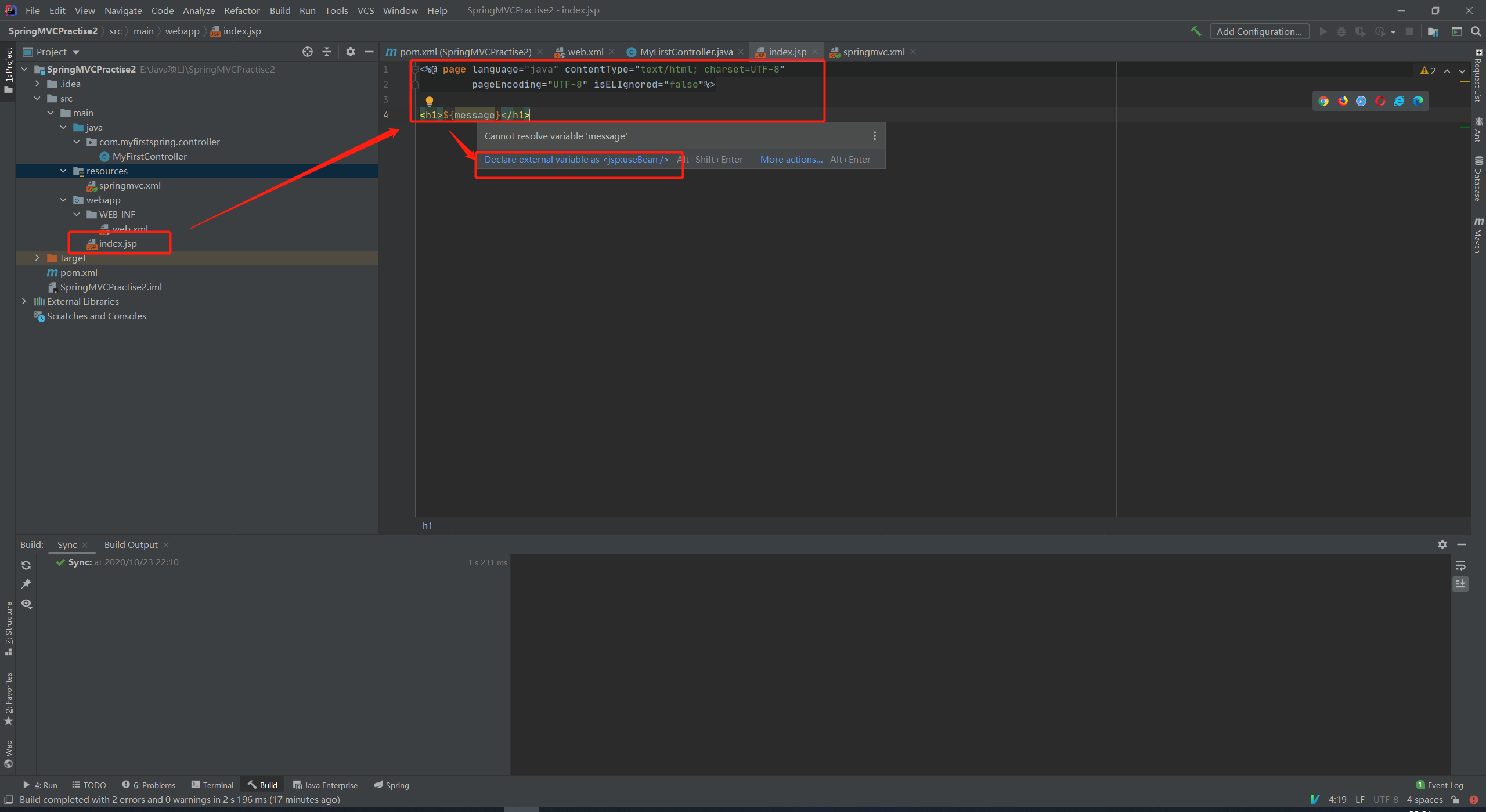Click the More actions link
This screenshot has width=1486, height=812.
pos(791,159)
